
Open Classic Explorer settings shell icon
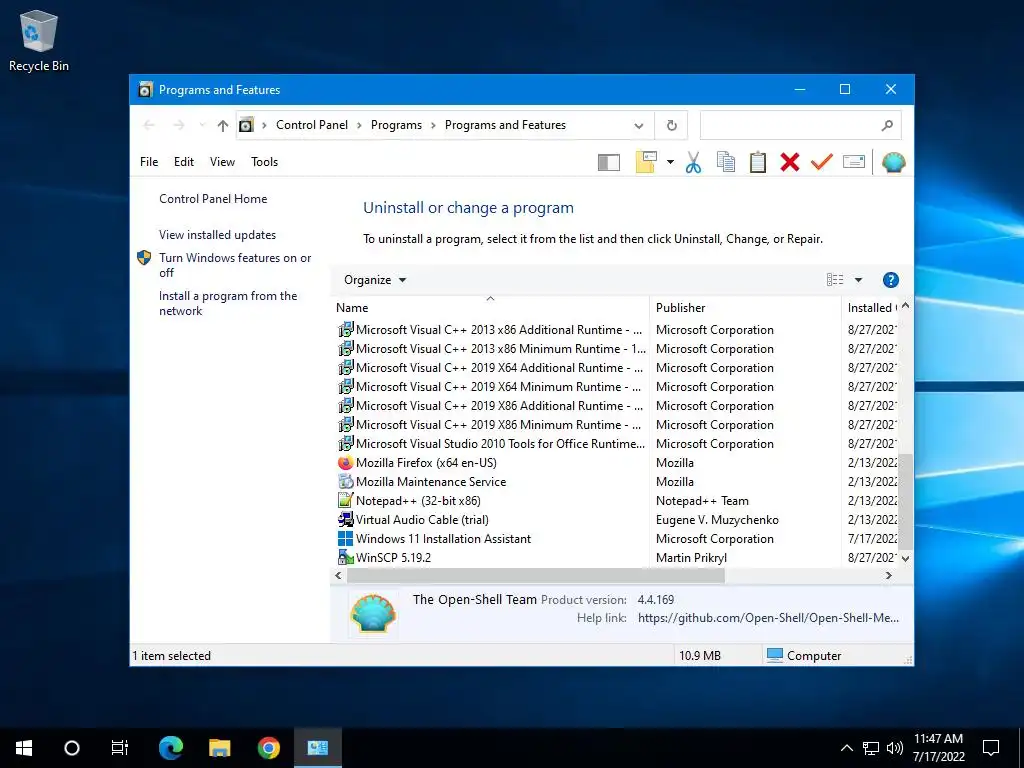pyautogui.click(x=893, y=162)
